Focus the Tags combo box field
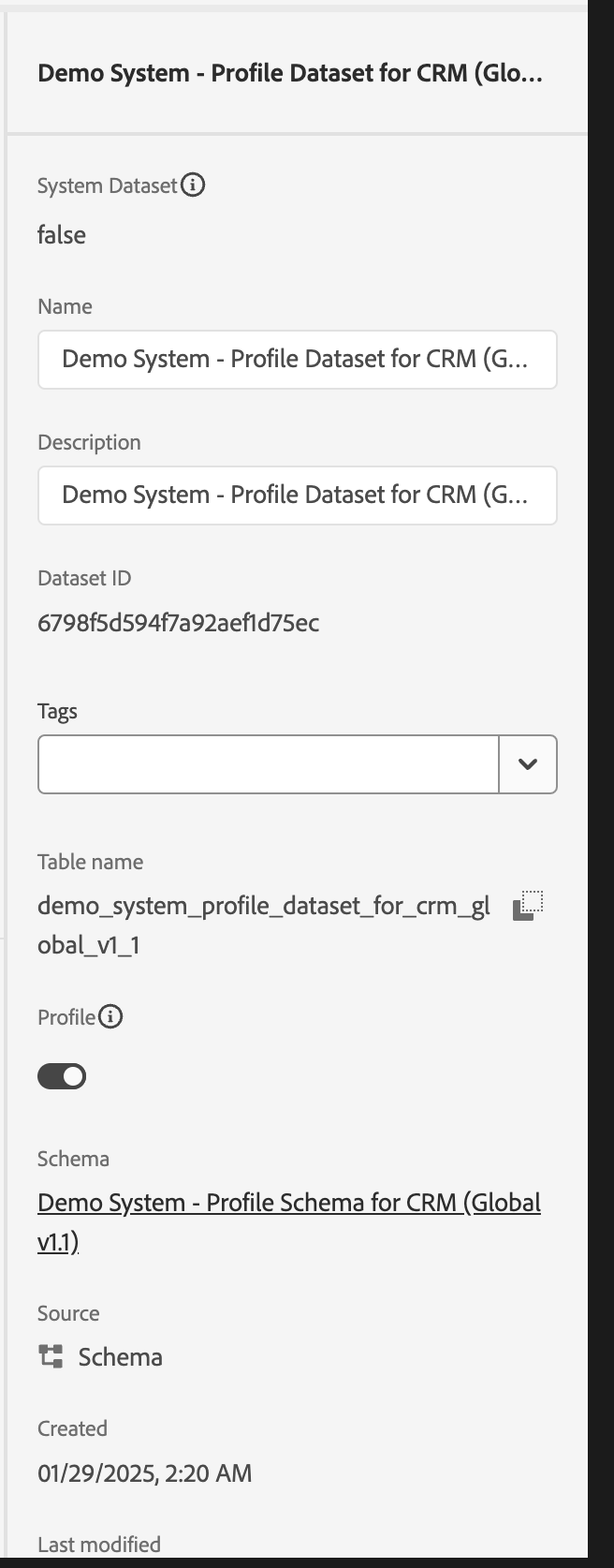The height and width of the screenshot is (1568, 614). [x=268, y=764]
